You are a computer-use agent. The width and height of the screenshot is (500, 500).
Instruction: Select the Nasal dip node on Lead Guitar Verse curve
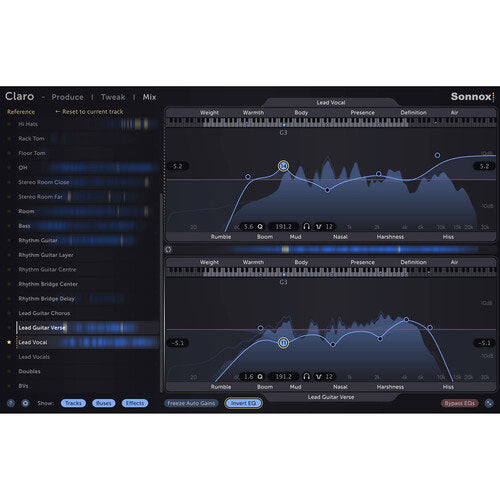click(x=333, y=344)
